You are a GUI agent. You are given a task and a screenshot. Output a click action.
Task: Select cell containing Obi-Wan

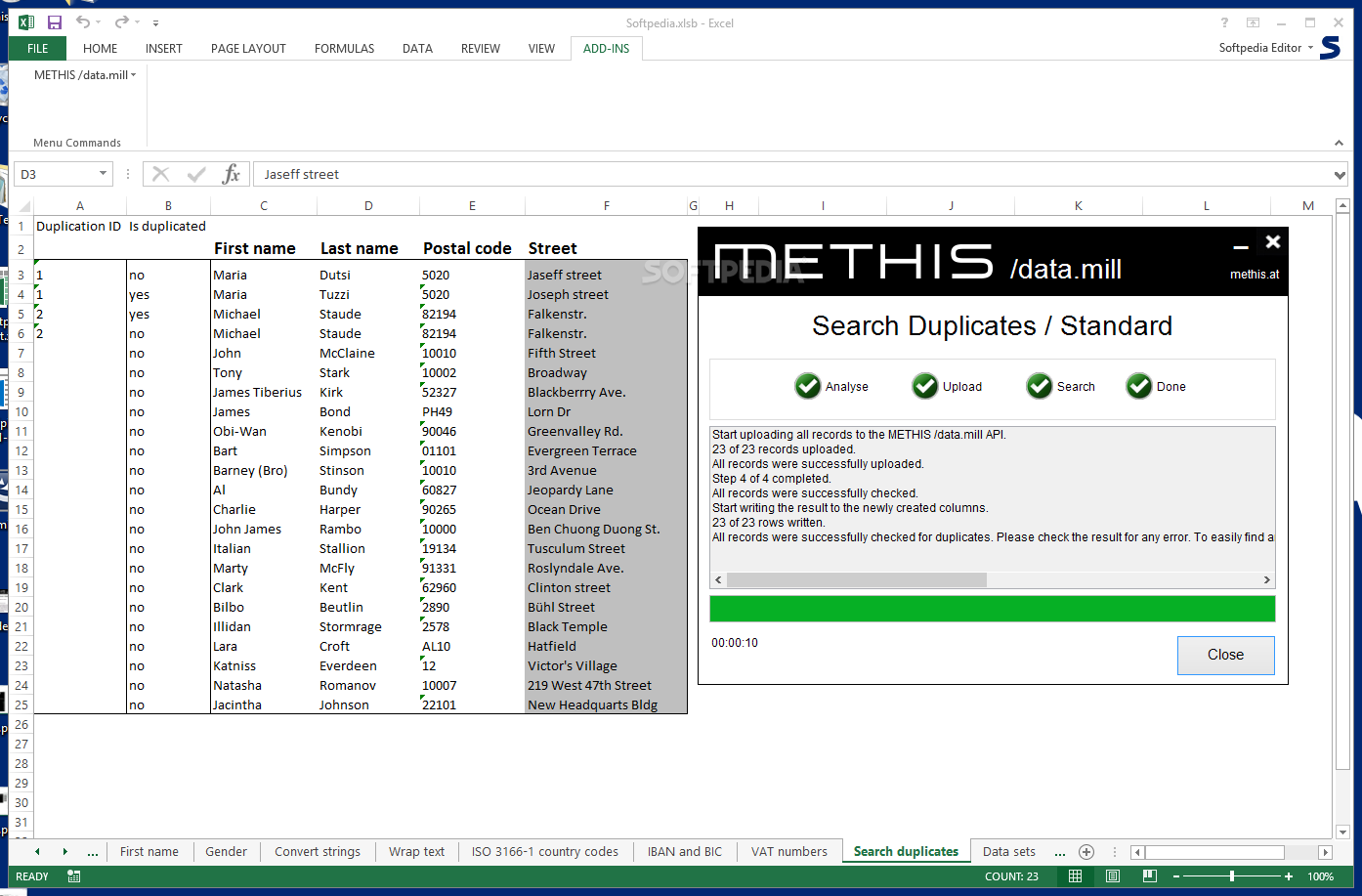(x=264, y=431)
